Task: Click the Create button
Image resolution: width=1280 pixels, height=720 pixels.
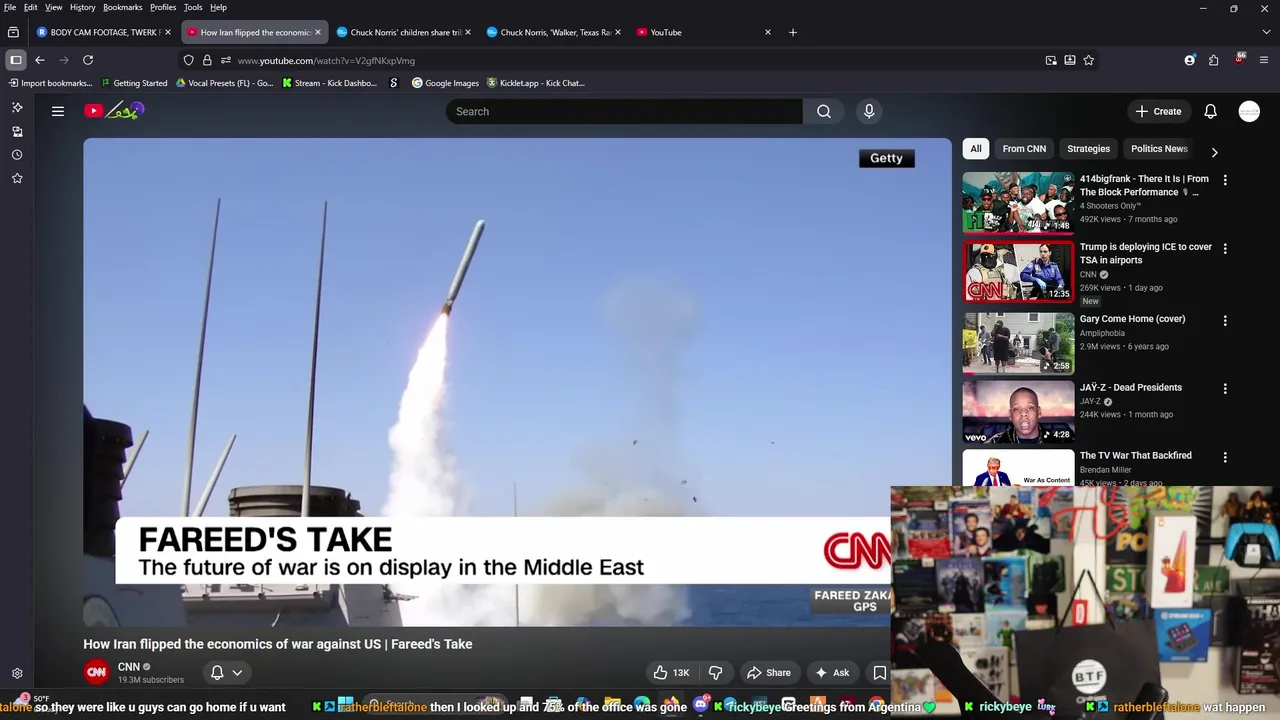Action: tap(1159, 111)
